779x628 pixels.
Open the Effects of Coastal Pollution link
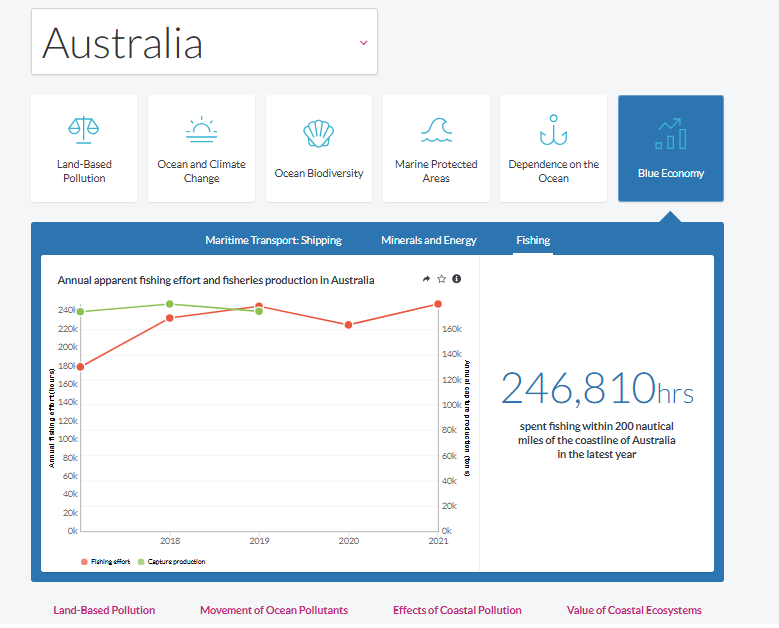coord(457,610)
